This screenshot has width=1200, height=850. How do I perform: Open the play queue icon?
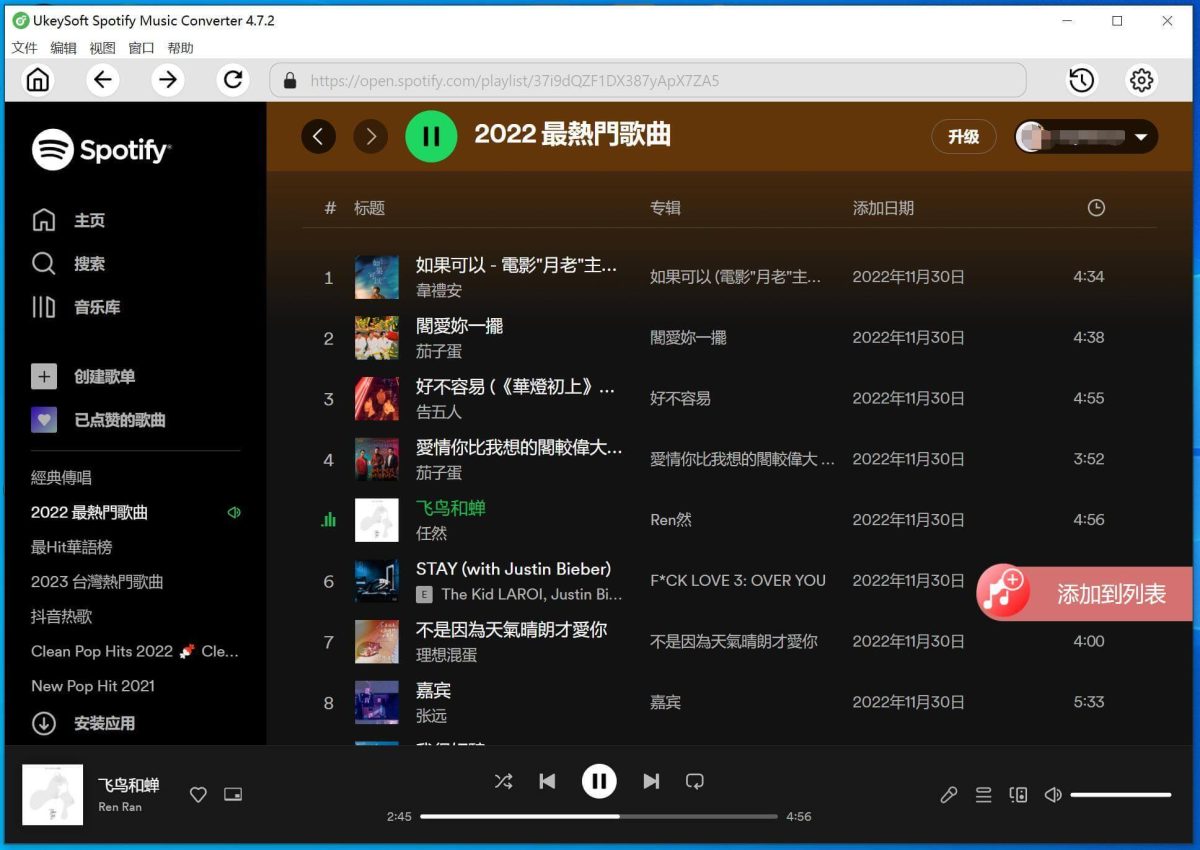[x=984, y=795]
